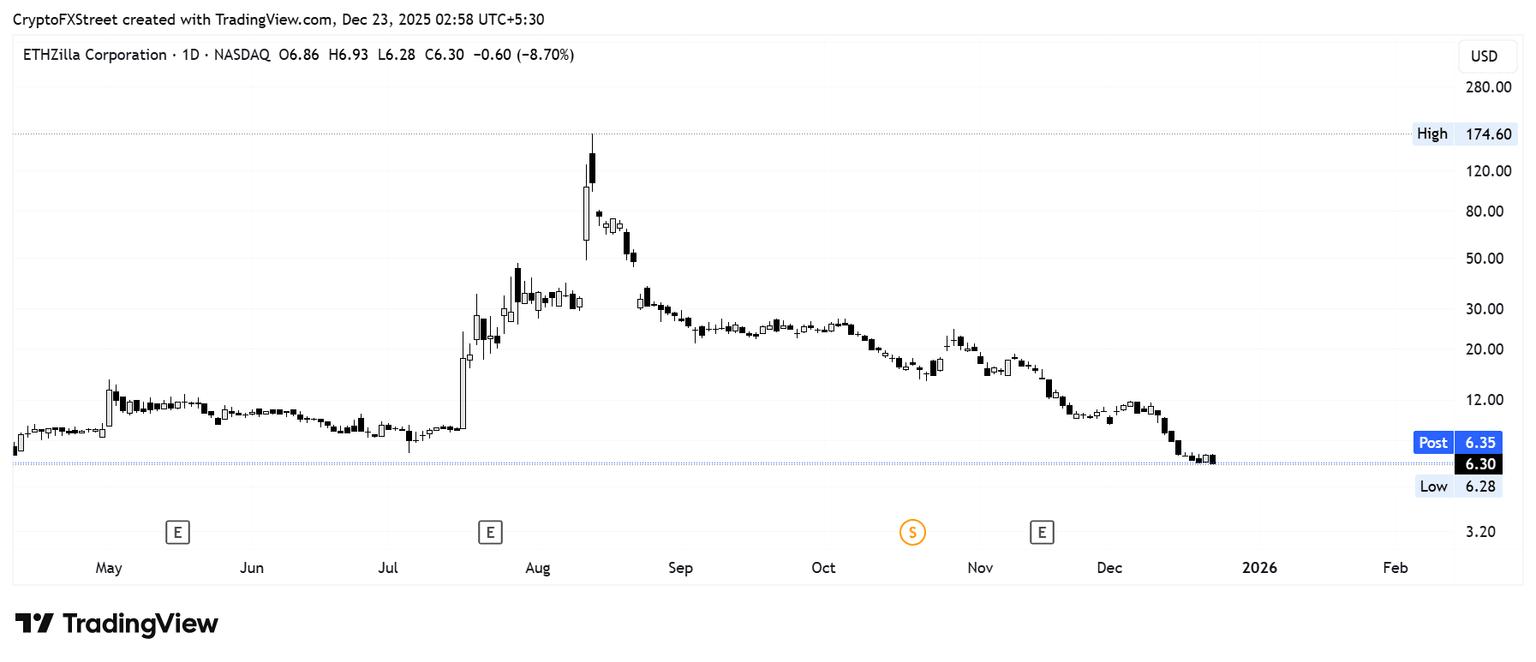Click the May label on time axis
The image size is (1536, 662).
(109, 568)
